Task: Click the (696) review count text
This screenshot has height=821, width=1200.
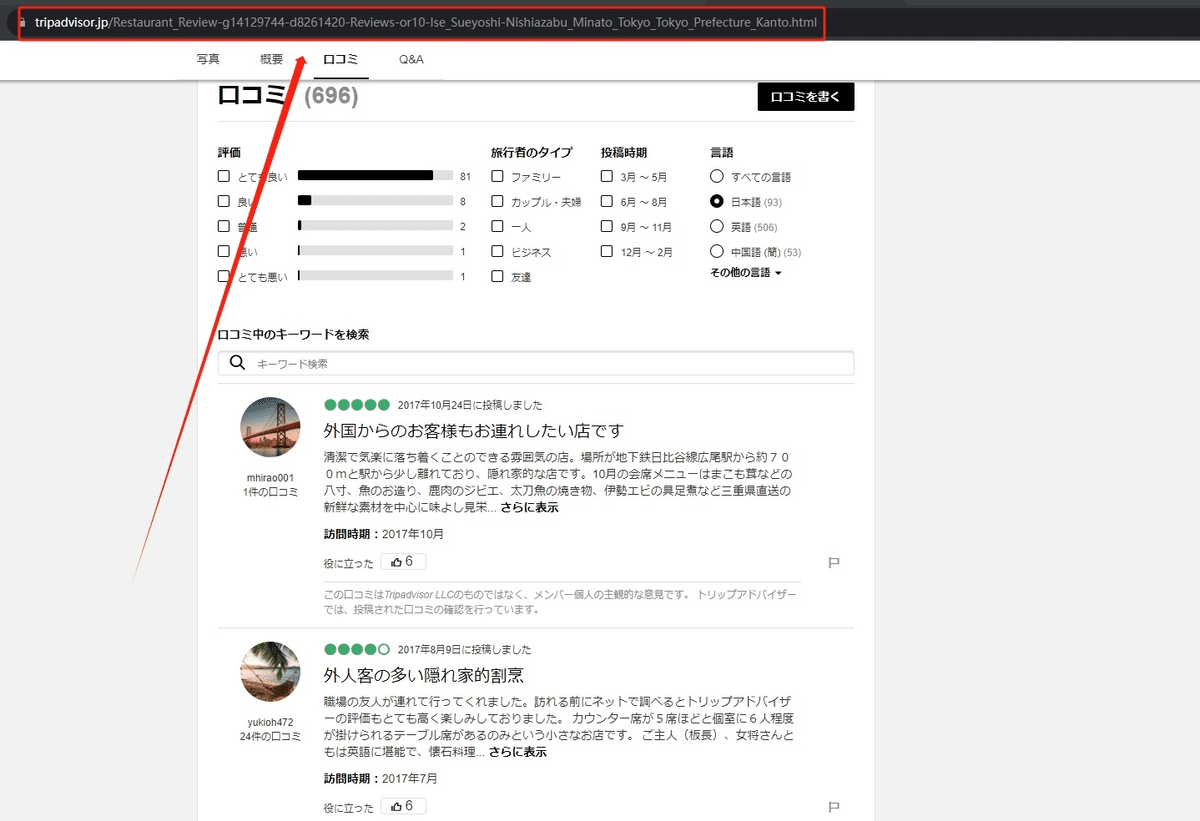Action: 331,97
